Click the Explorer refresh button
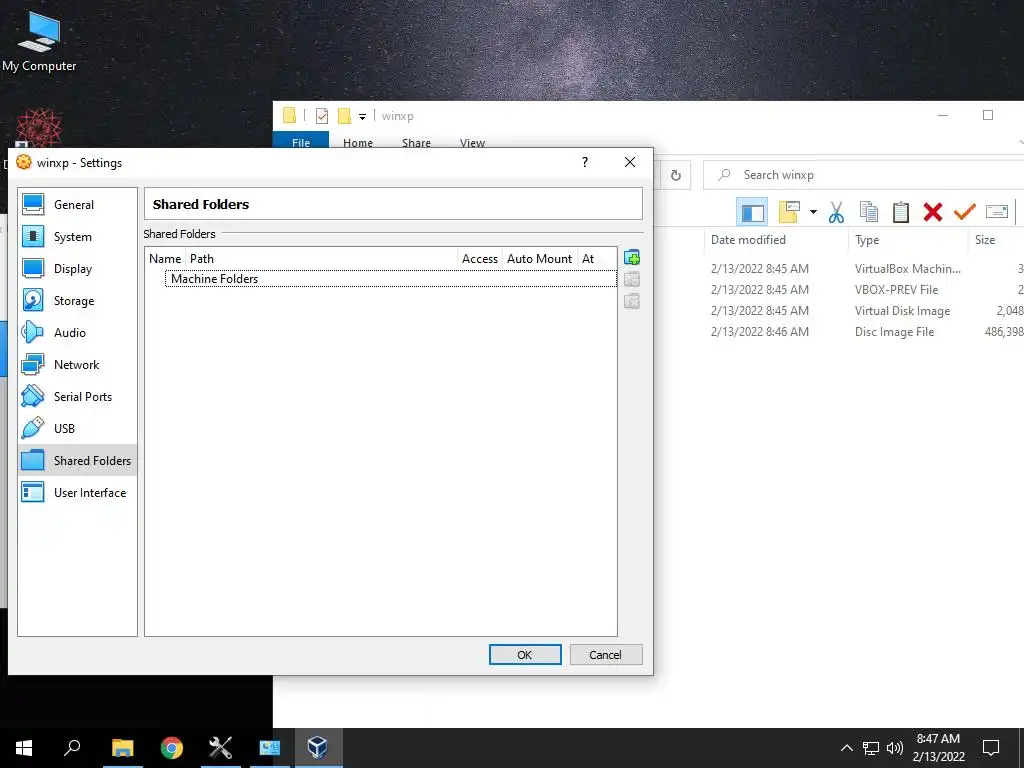The image size is (1024, 768). 675,175
